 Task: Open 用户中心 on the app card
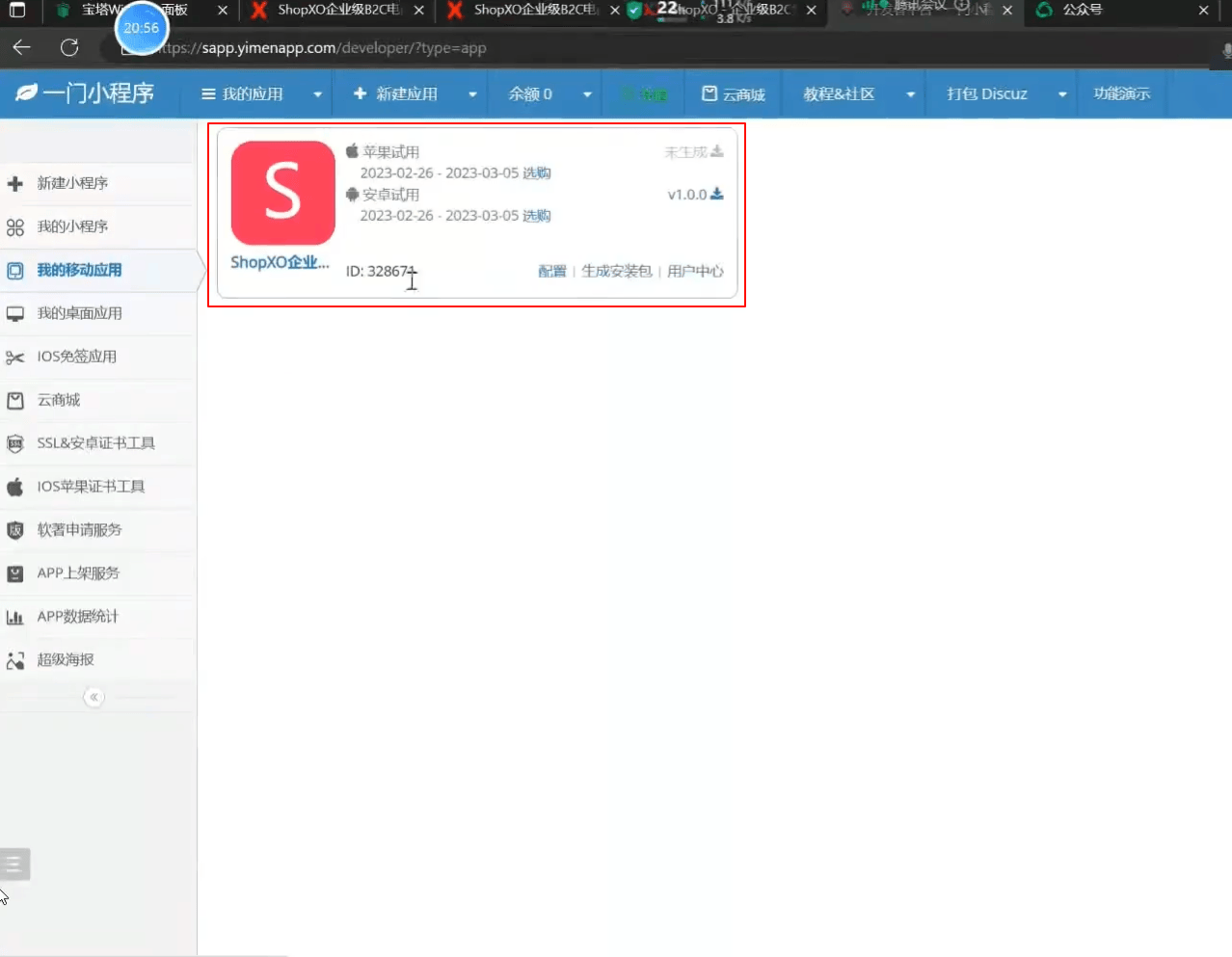[x=695, y=272]
